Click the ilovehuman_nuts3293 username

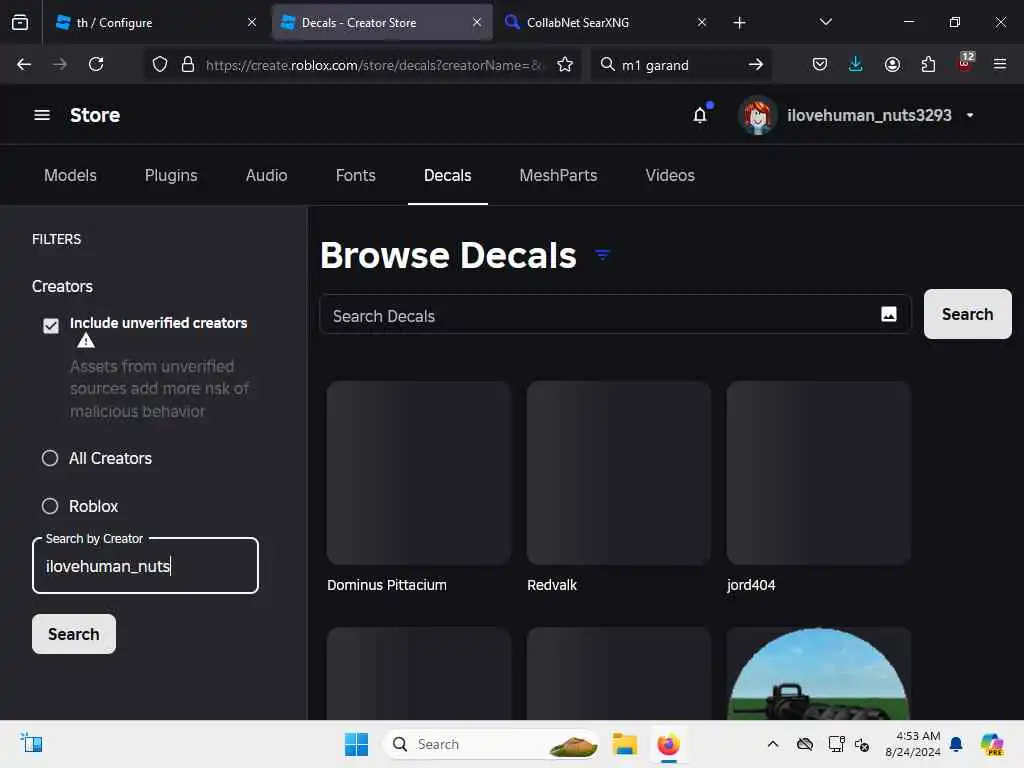point(869,115)
